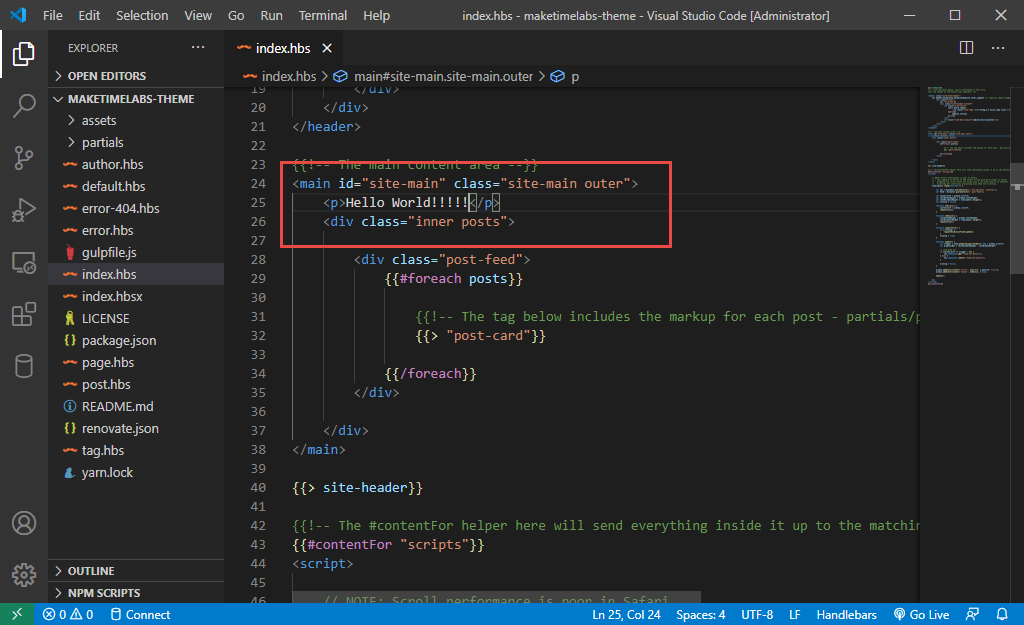Click the Go Live button in status bar
The image size is (1024, 625).
tap(921, 615)
